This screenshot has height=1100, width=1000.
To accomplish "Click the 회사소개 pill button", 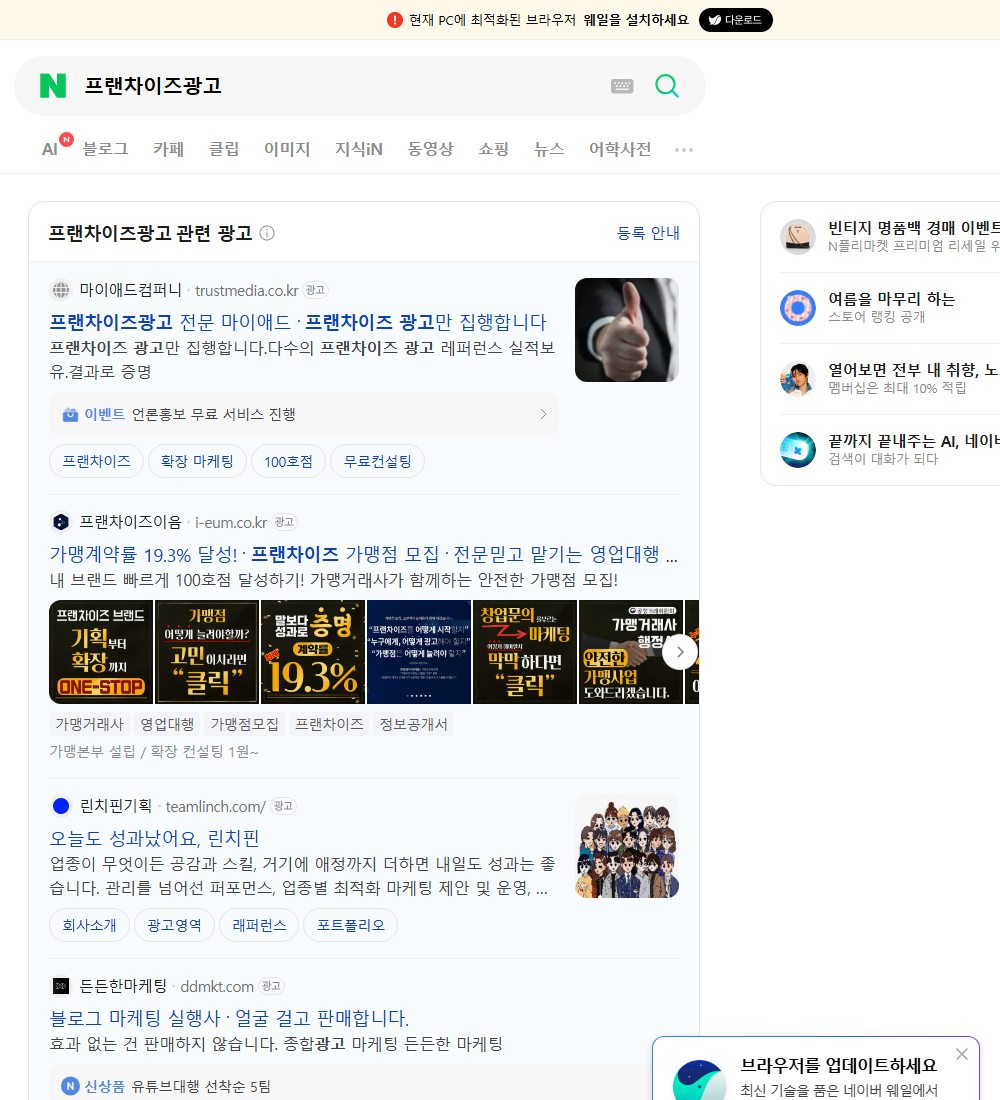I will pyautogui.click(x=89, y=925).
